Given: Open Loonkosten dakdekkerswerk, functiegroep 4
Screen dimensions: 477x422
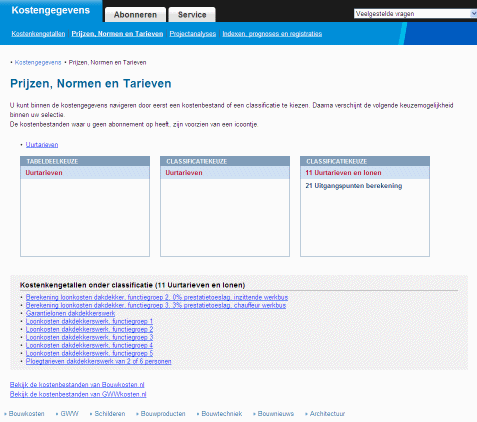Looking at the screenshot, I should pos(89,345).
